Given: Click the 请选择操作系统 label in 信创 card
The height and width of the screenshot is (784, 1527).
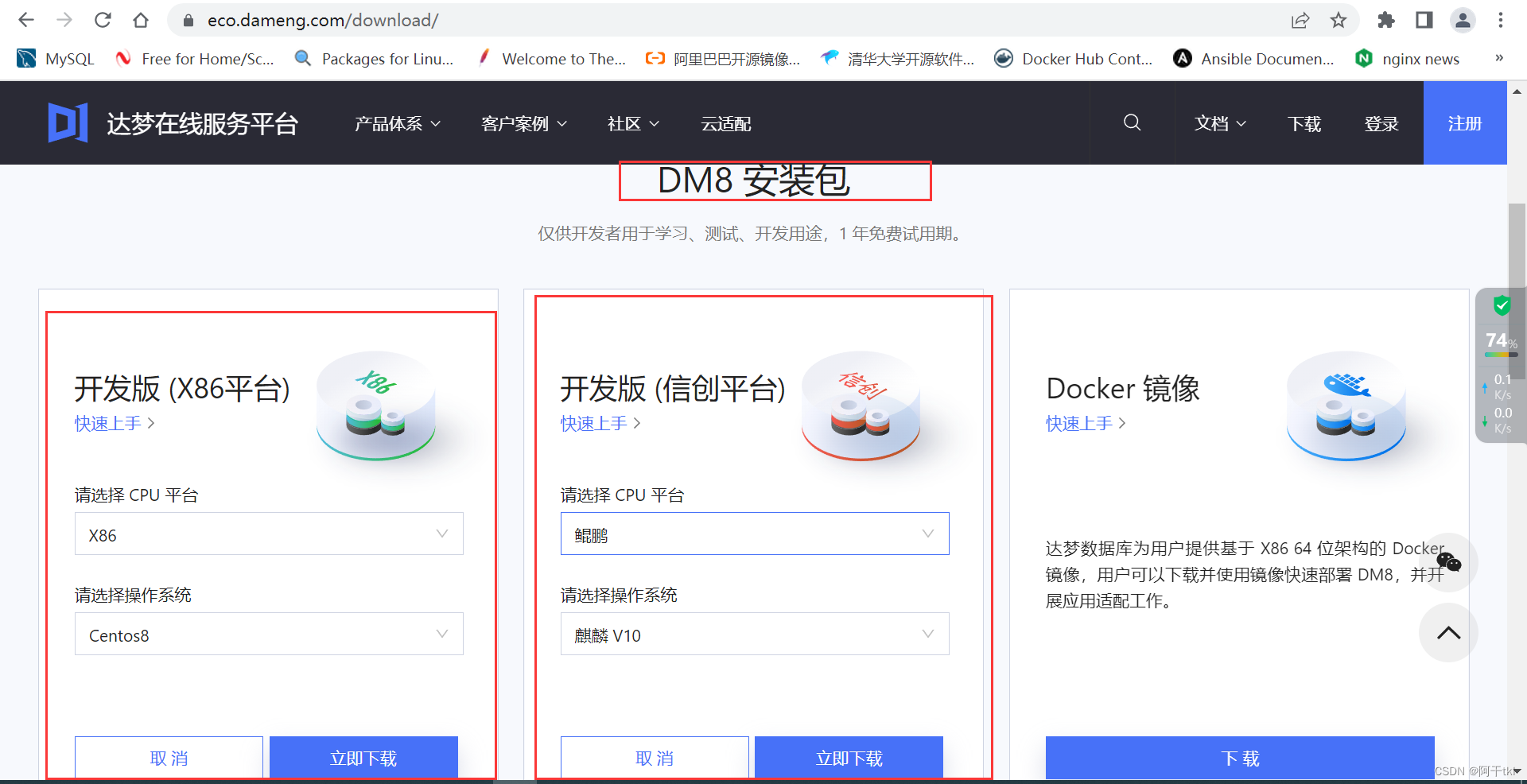Looking at the screenshot, I should [x=619, y=596].
